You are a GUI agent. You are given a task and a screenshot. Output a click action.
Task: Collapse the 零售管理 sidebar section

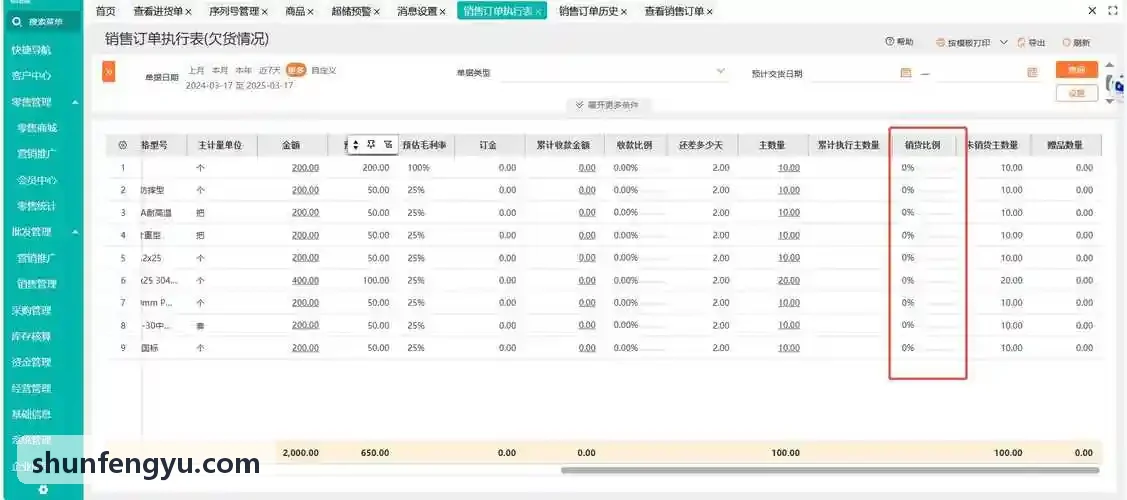(x=75, y=103)
